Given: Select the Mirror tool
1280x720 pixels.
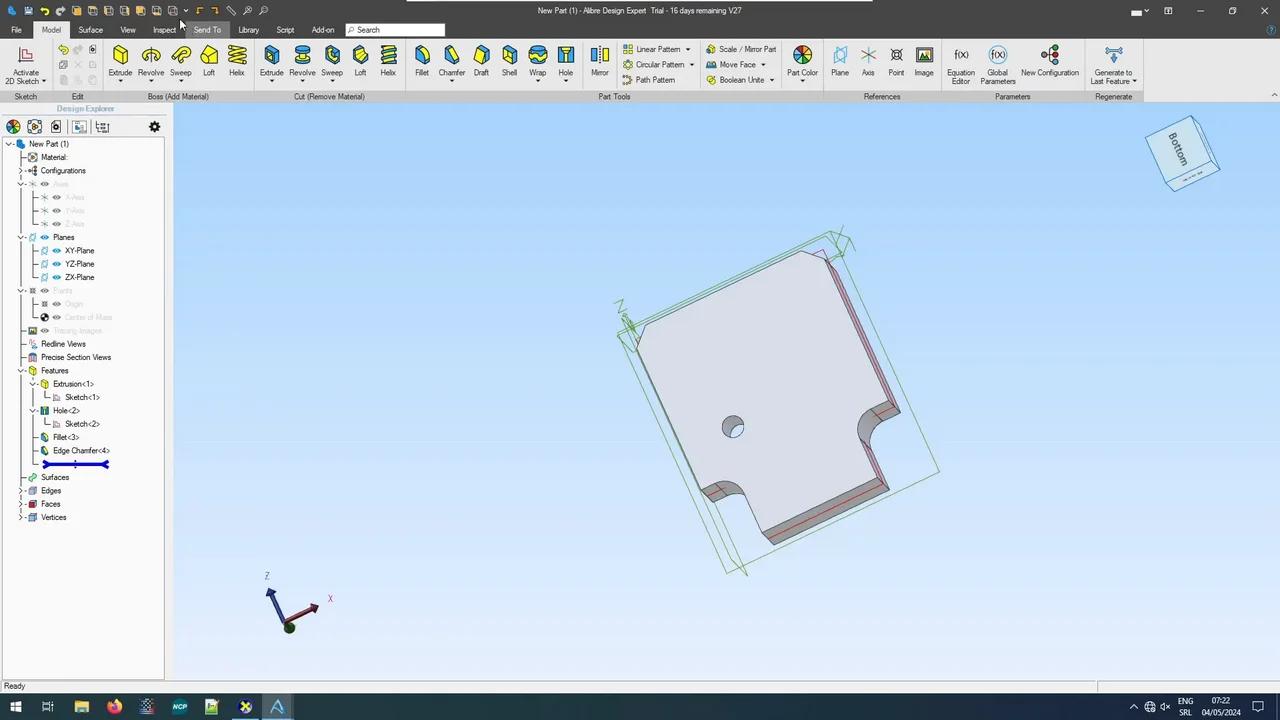Looking at the screenshot, I should pos(599,60).
